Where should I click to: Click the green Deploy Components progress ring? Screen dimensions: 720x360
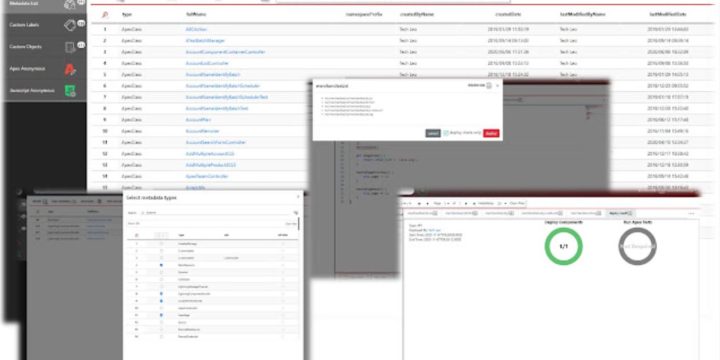(563, 246)
